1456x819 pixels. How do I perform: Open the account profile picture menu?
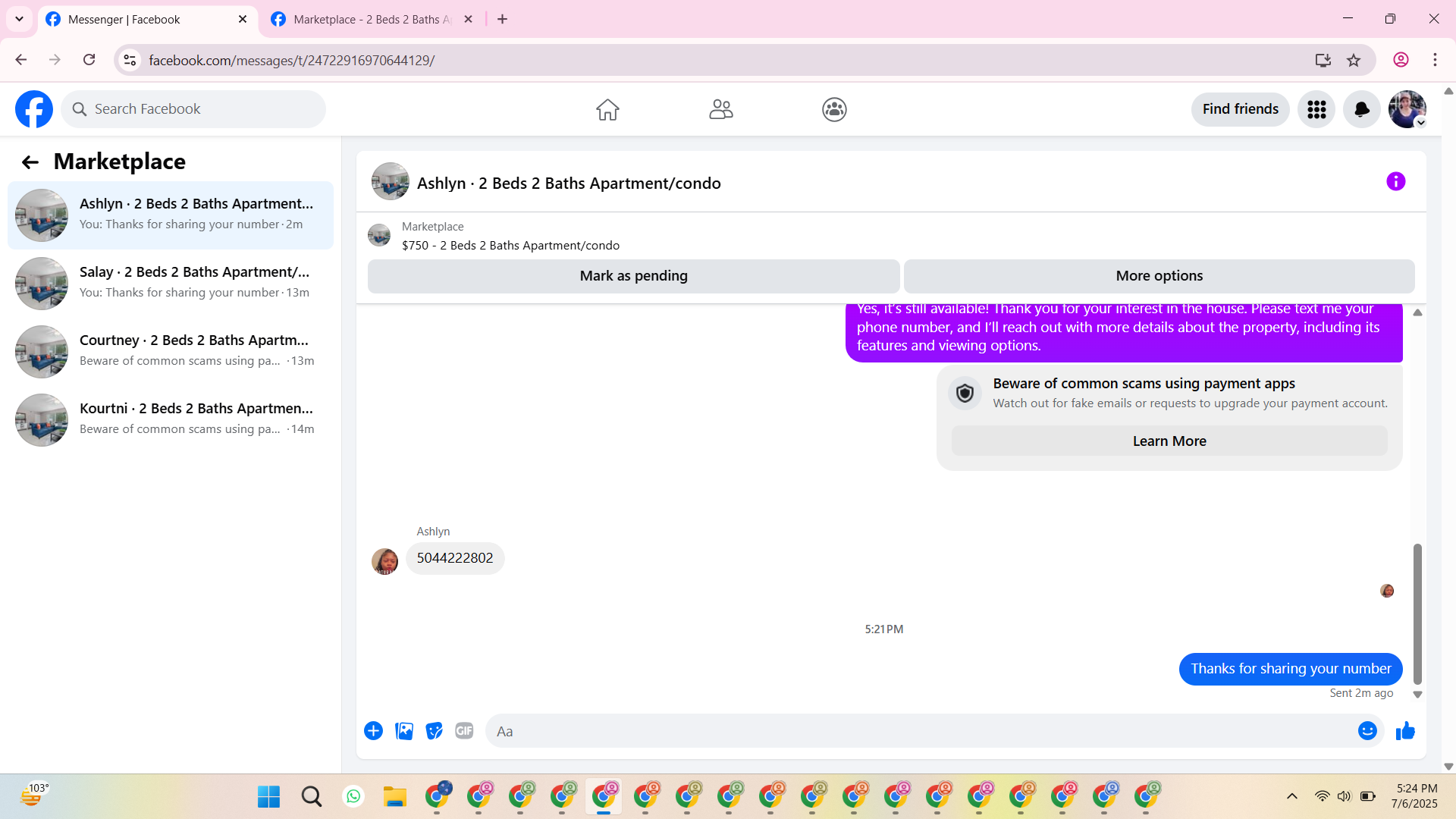click(x=1407, y=109)
